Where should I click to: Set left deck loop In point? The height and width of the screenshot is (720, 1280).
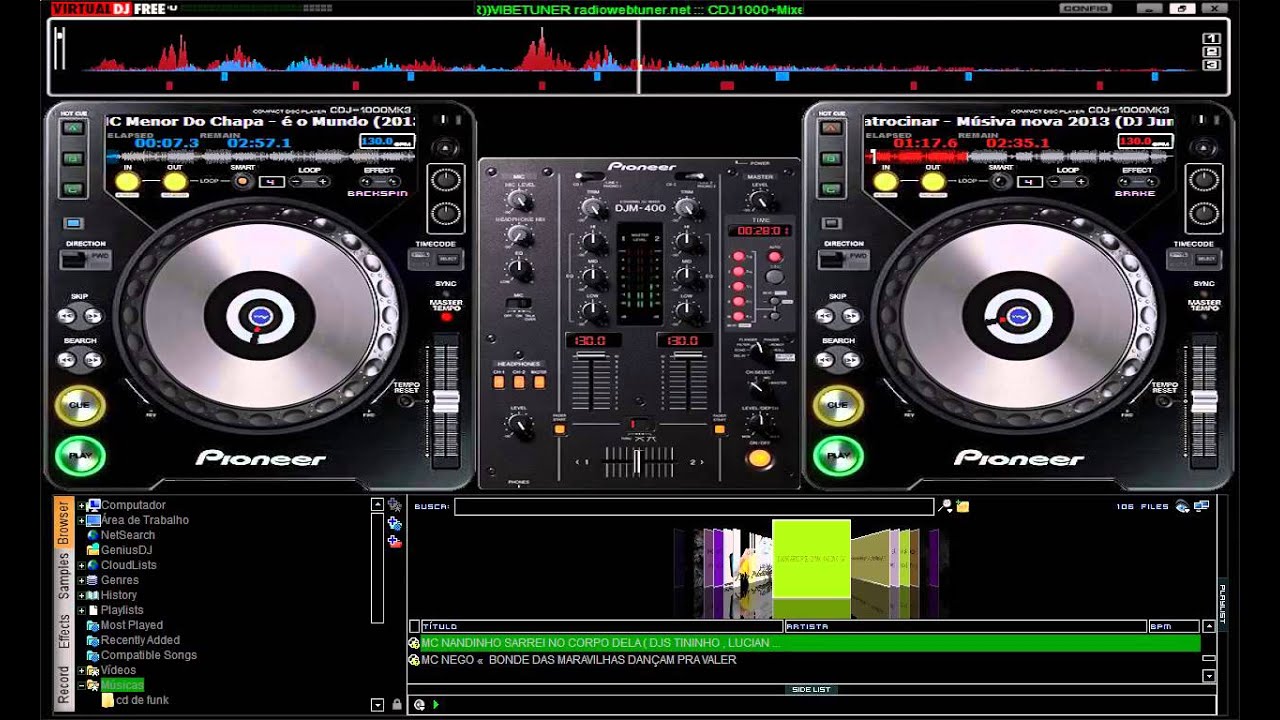(127, 181)
